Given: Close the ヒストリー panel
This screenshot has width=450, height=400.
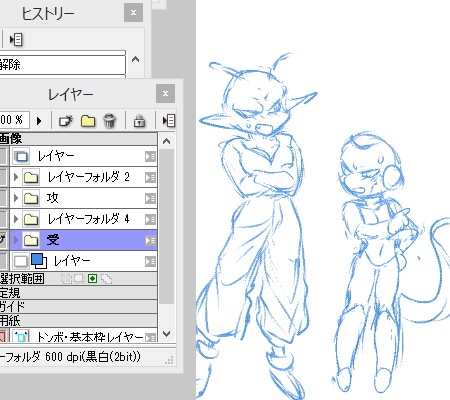Looking at the screenshot, I should pos(133,13).
